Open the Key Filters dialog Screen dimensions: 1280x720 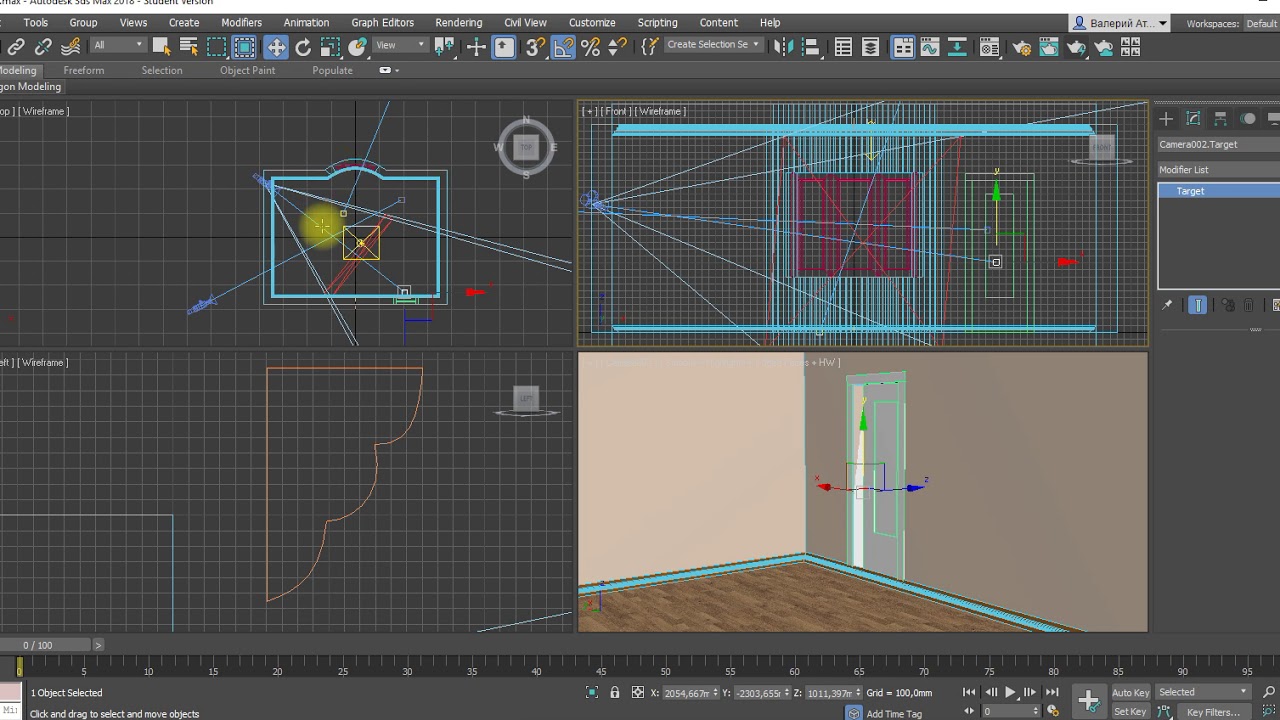tap(1213, 712)
